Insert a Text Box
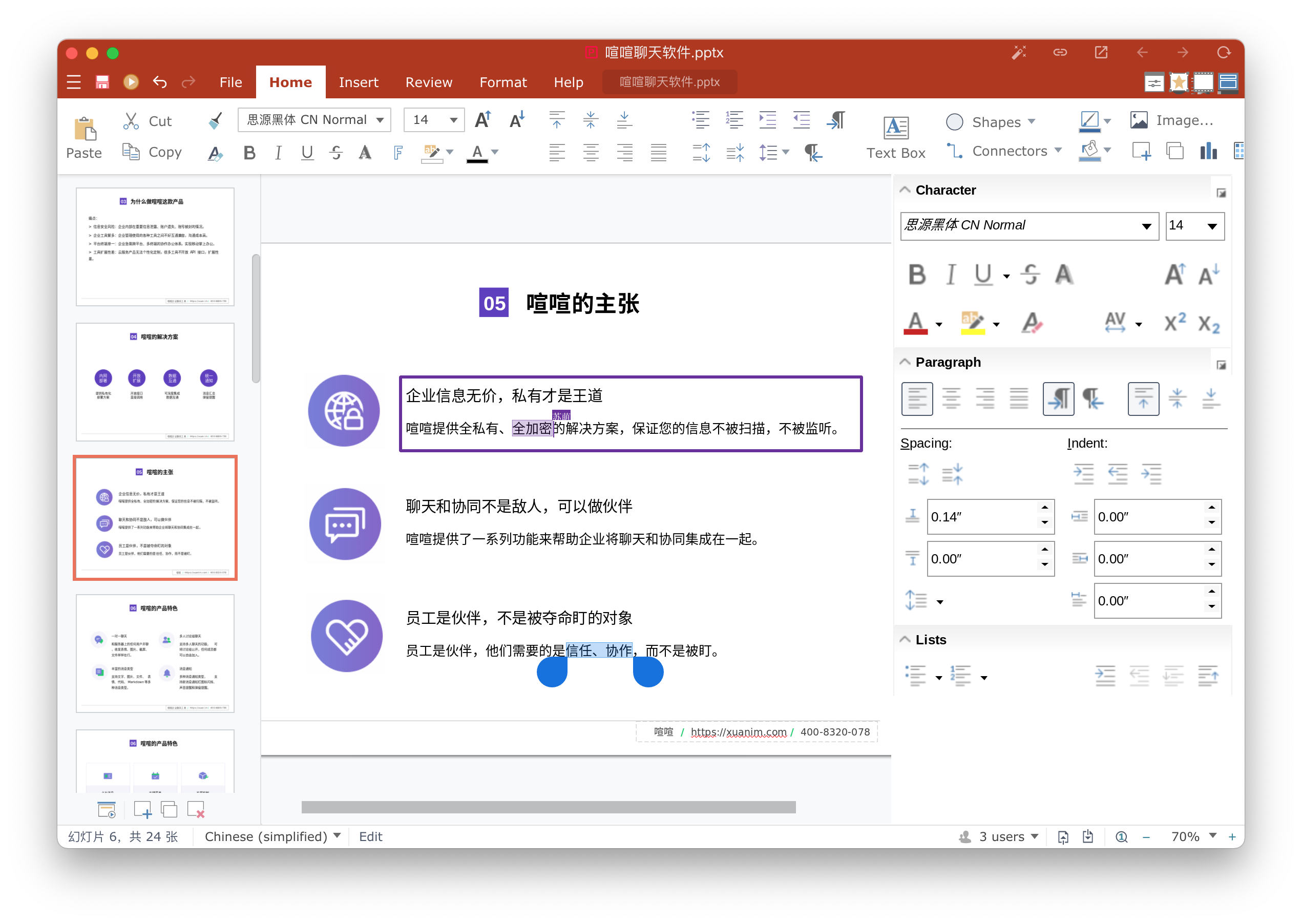 click(x=896, y=137)
